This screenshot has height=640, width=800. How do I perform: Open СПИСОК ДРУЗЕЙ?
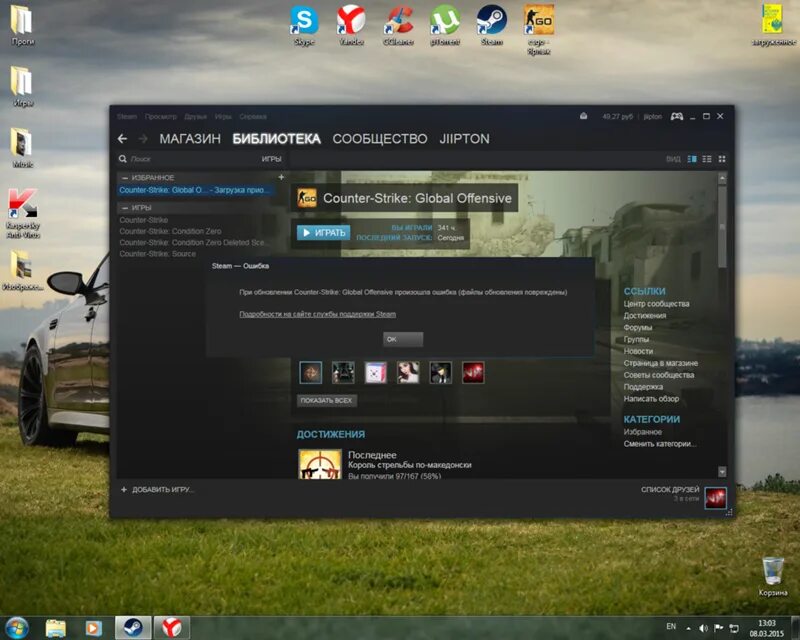pyautogui.click(x=670, y=489)
